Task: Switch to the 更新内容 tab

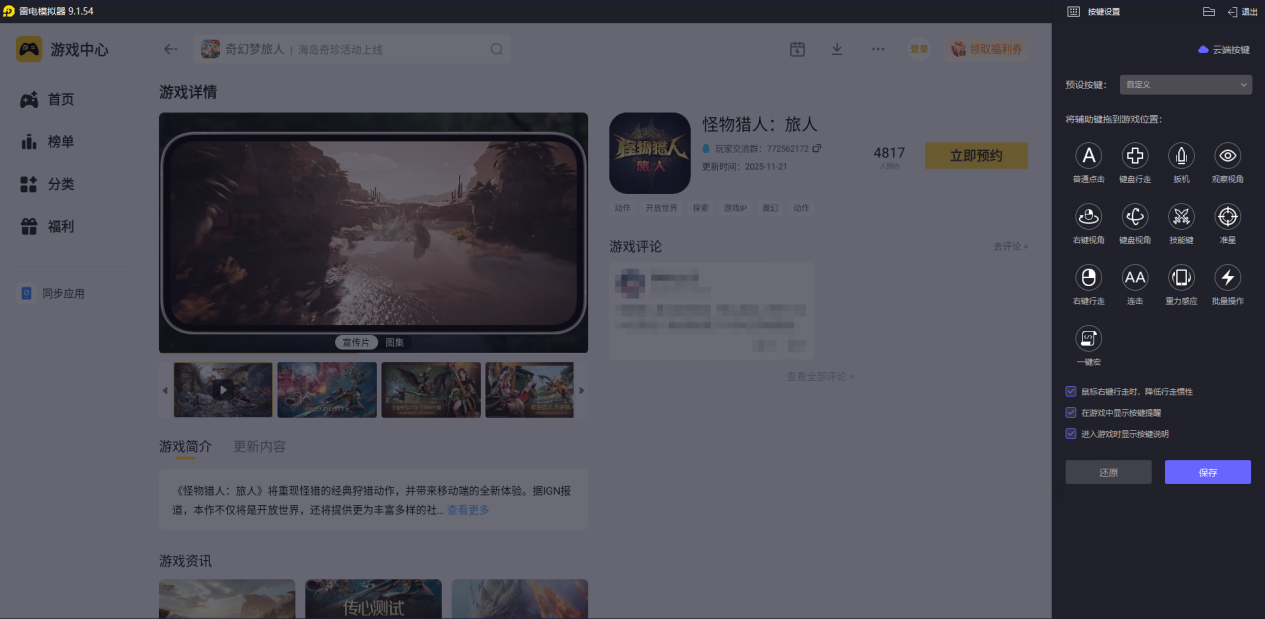Action: (260, 447)
